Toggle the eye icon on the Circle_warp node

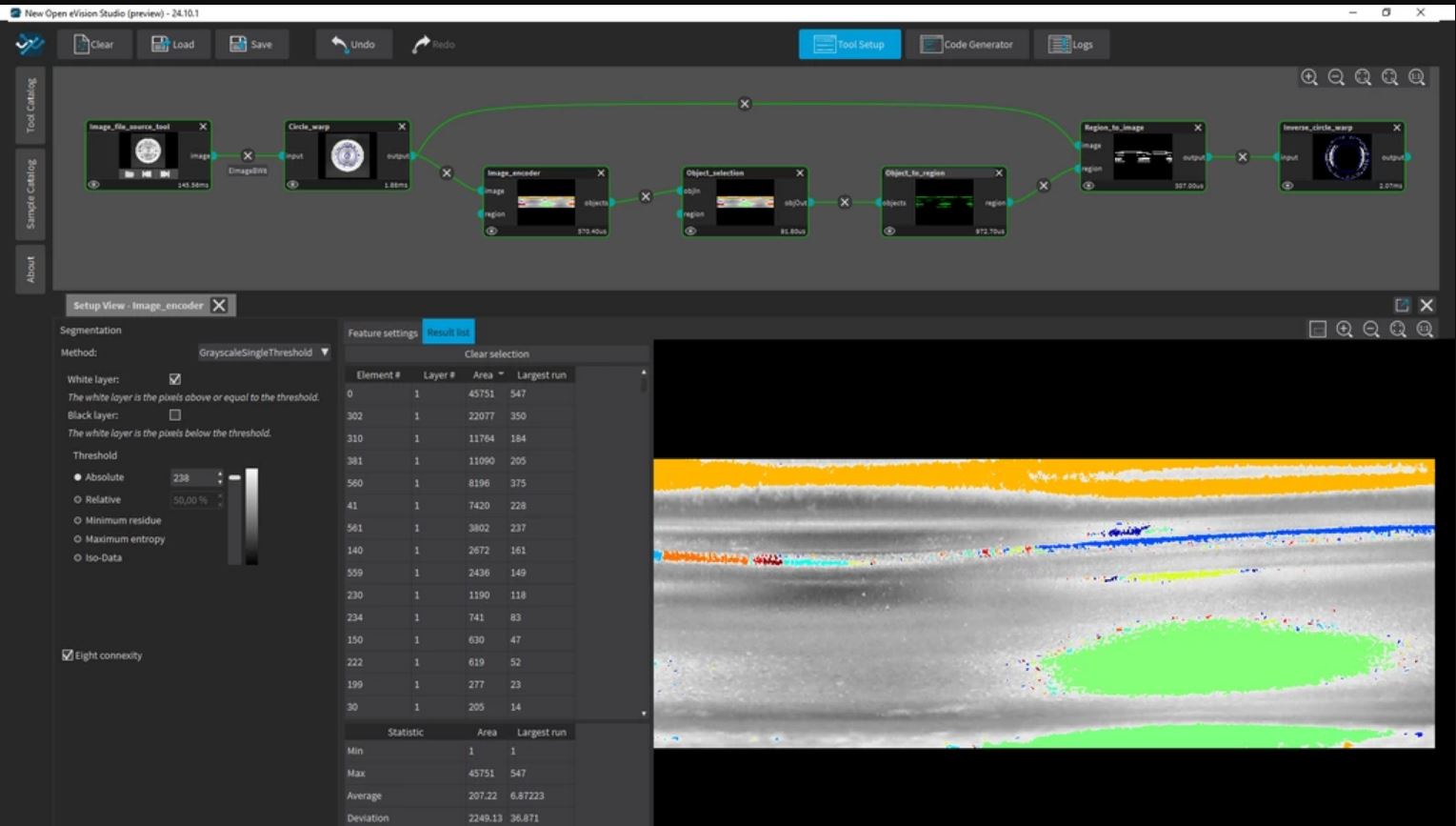[x=291, y=184]
